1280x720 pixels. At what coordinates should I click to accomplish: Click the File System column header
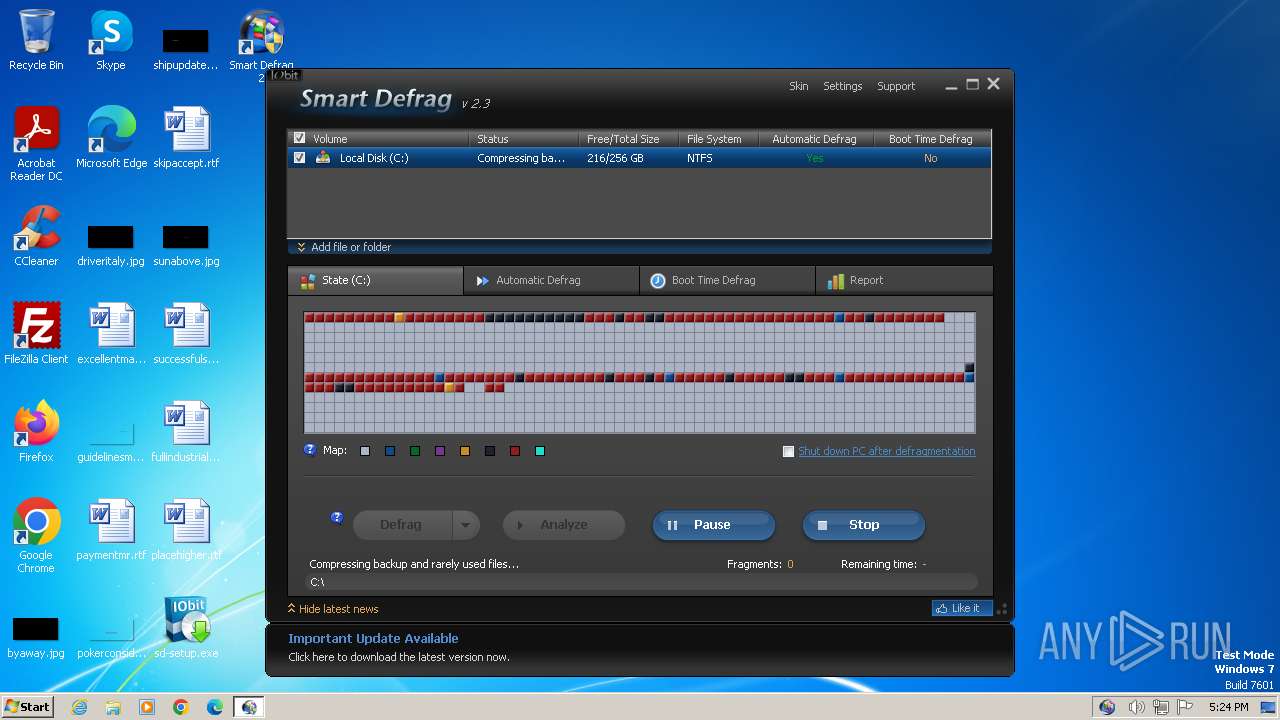[x=719, y=139]
